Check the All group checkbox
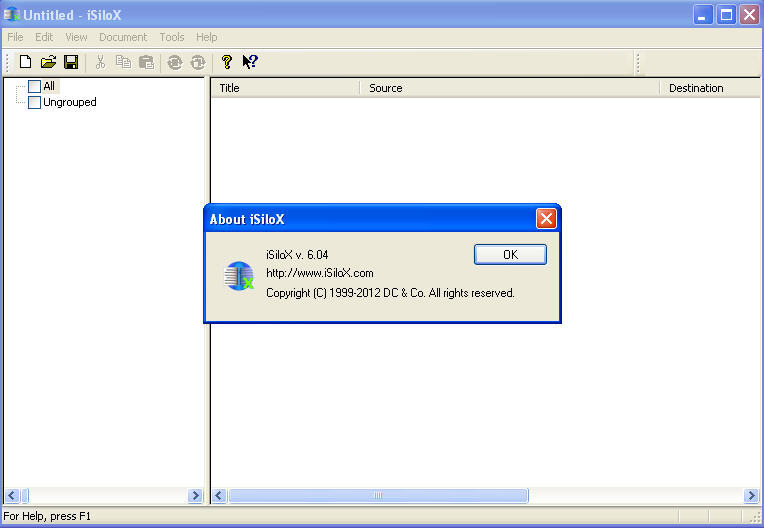This screenshot has width=764, height=528. pos(34,86)
